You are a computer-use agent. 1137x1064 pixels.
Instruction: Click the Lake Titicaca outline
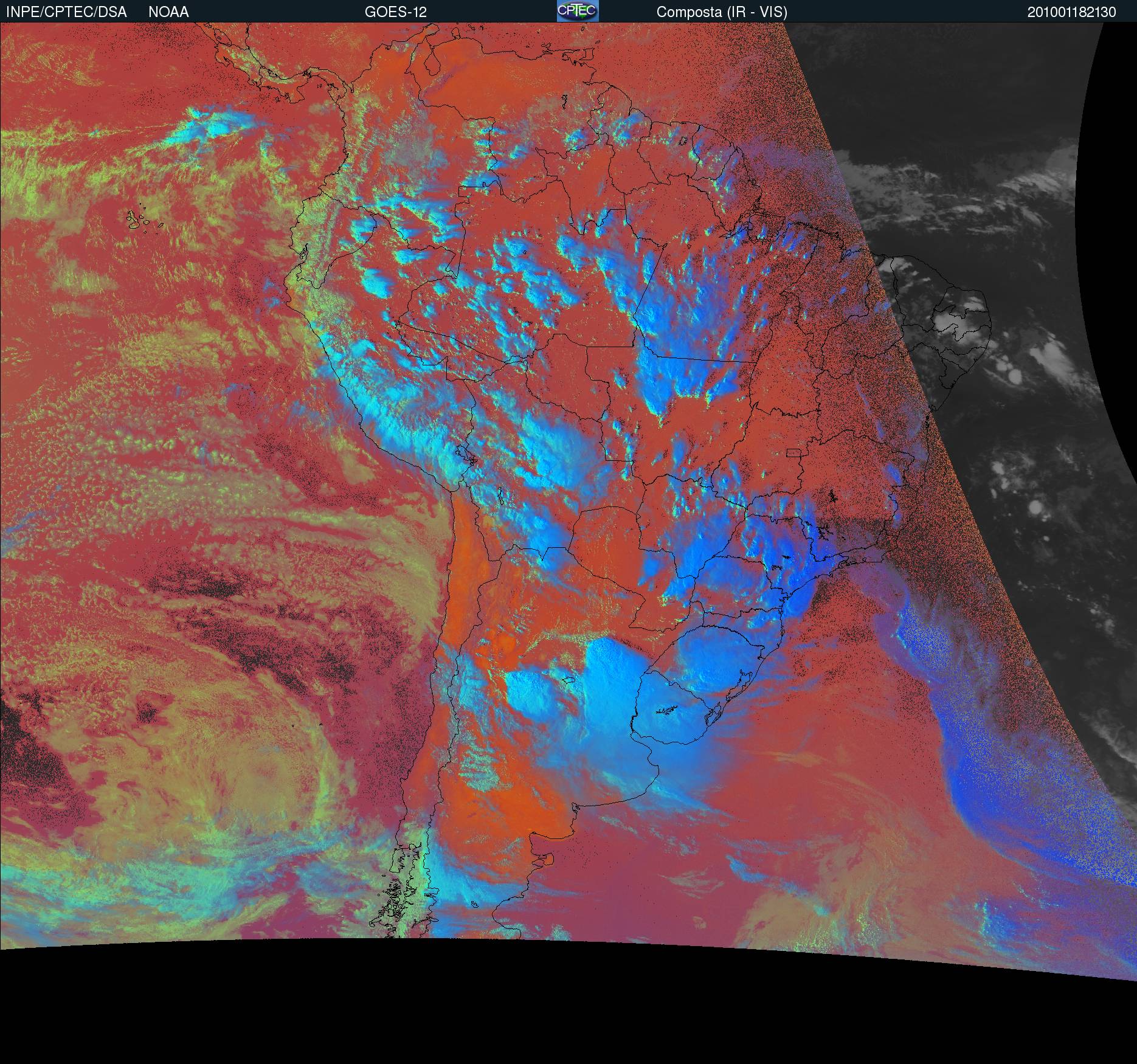(465, 455)
